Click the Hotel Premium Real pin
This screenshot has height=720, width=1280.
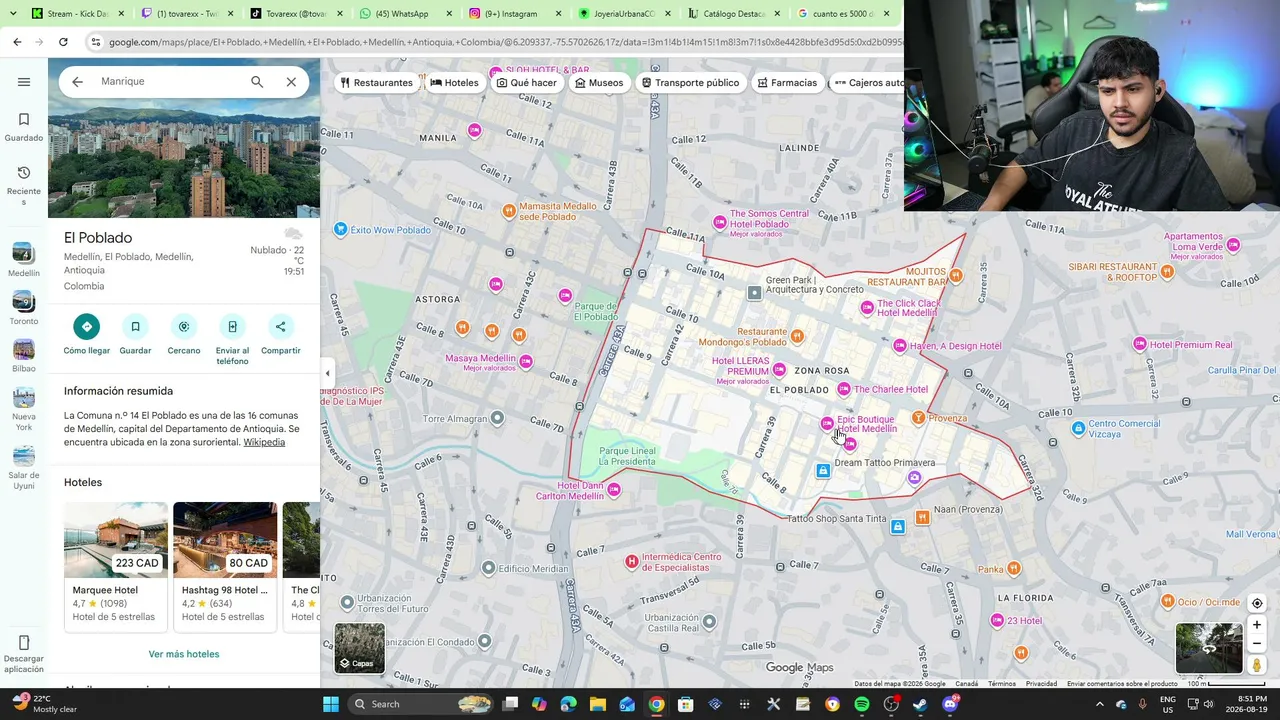[x=1139, y=345]
